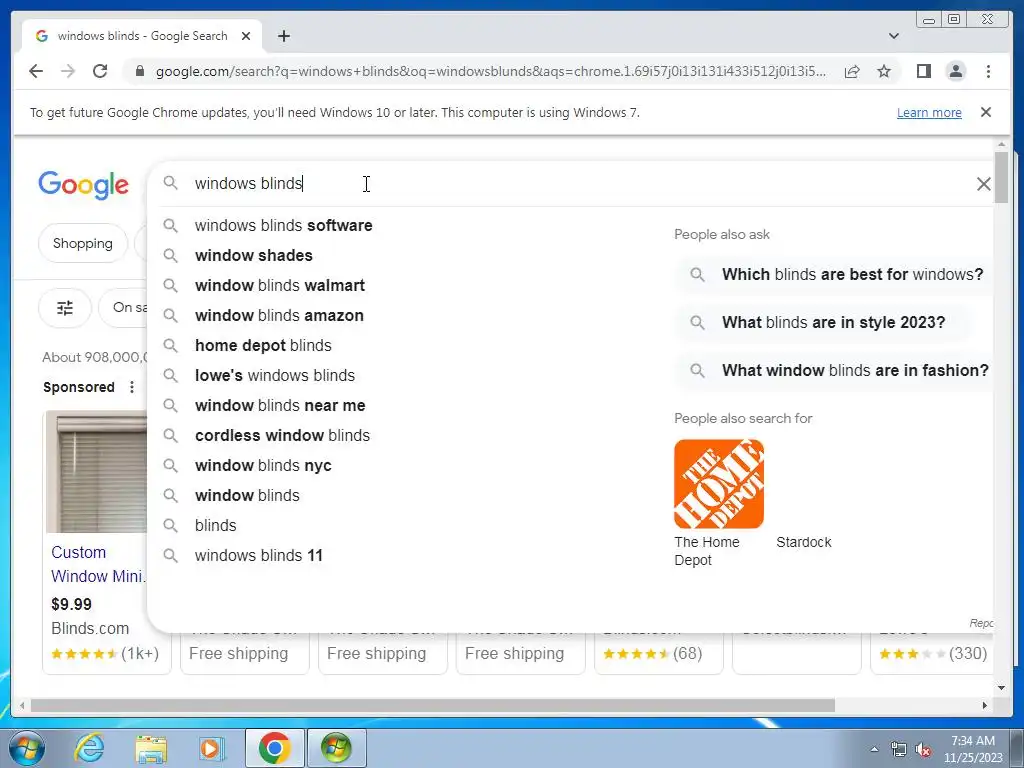Open the Chrome three-dot menu
Image resolution: width=1024 pixels, height=768 pixels.
pos(988,71)
